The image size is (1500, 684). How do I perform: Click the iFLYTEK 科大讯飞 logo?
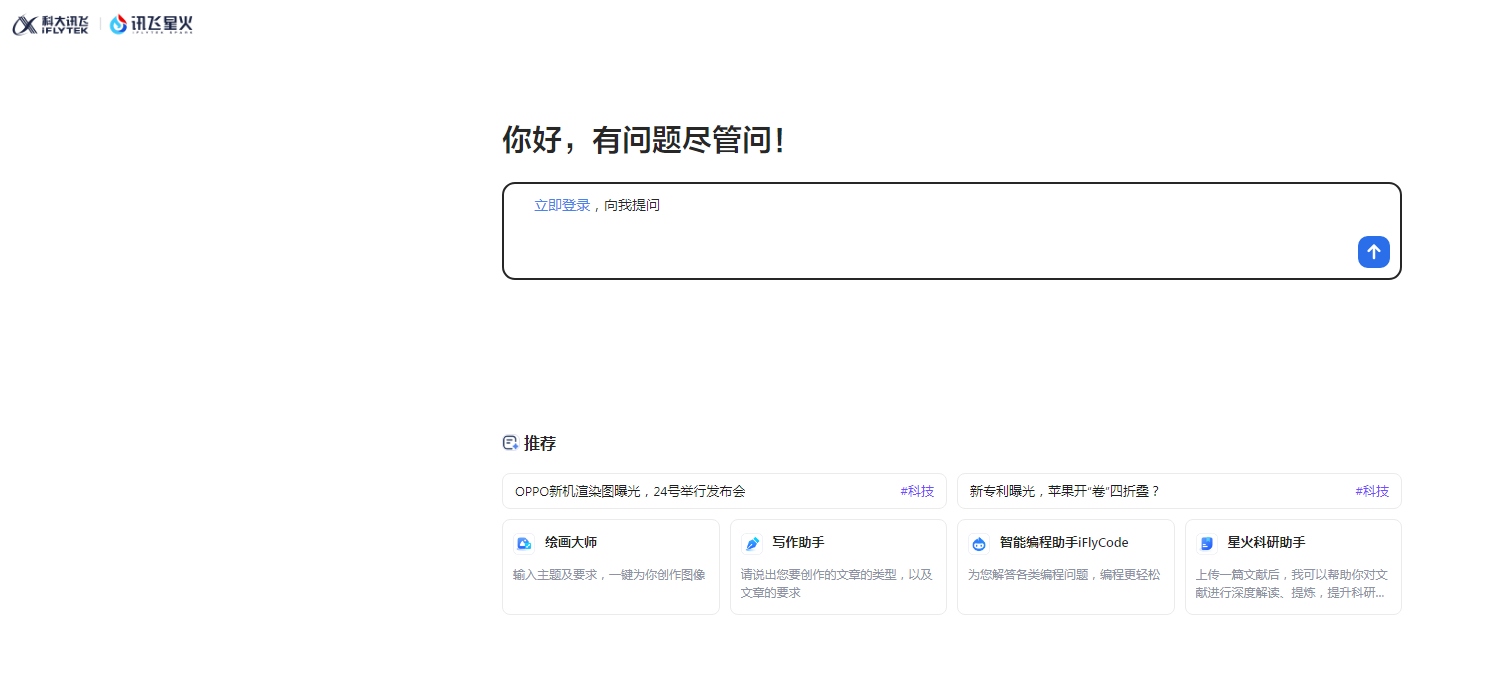click(x=50, y=24)
